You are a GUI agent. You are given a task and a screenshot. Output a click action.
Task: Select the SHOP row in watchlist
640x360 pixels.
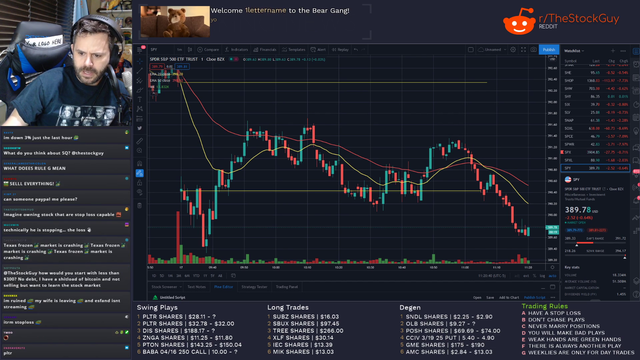coord(595,80)
